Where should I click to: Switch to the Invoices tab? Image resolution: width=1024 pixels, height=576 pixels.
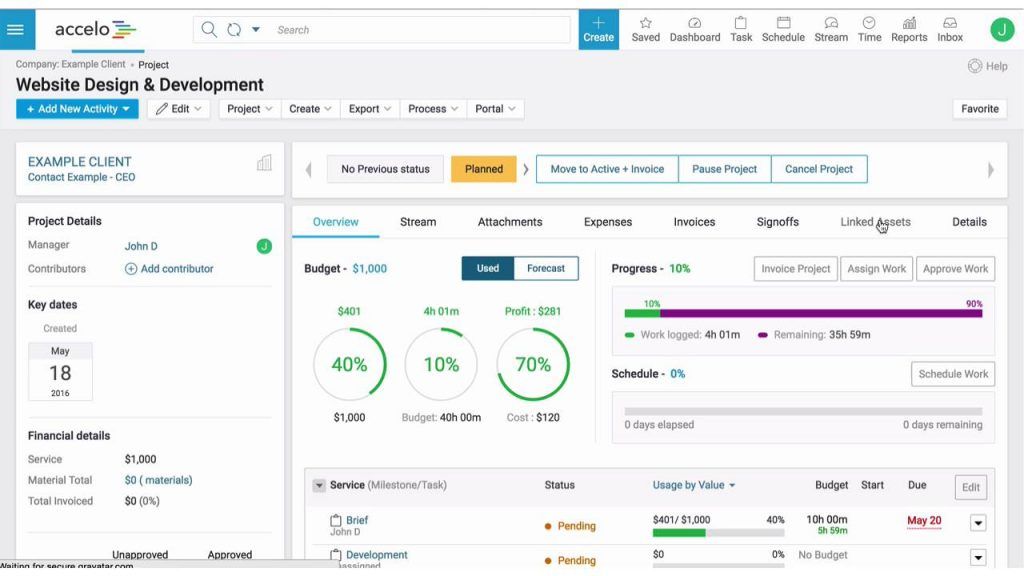[694, 221]
